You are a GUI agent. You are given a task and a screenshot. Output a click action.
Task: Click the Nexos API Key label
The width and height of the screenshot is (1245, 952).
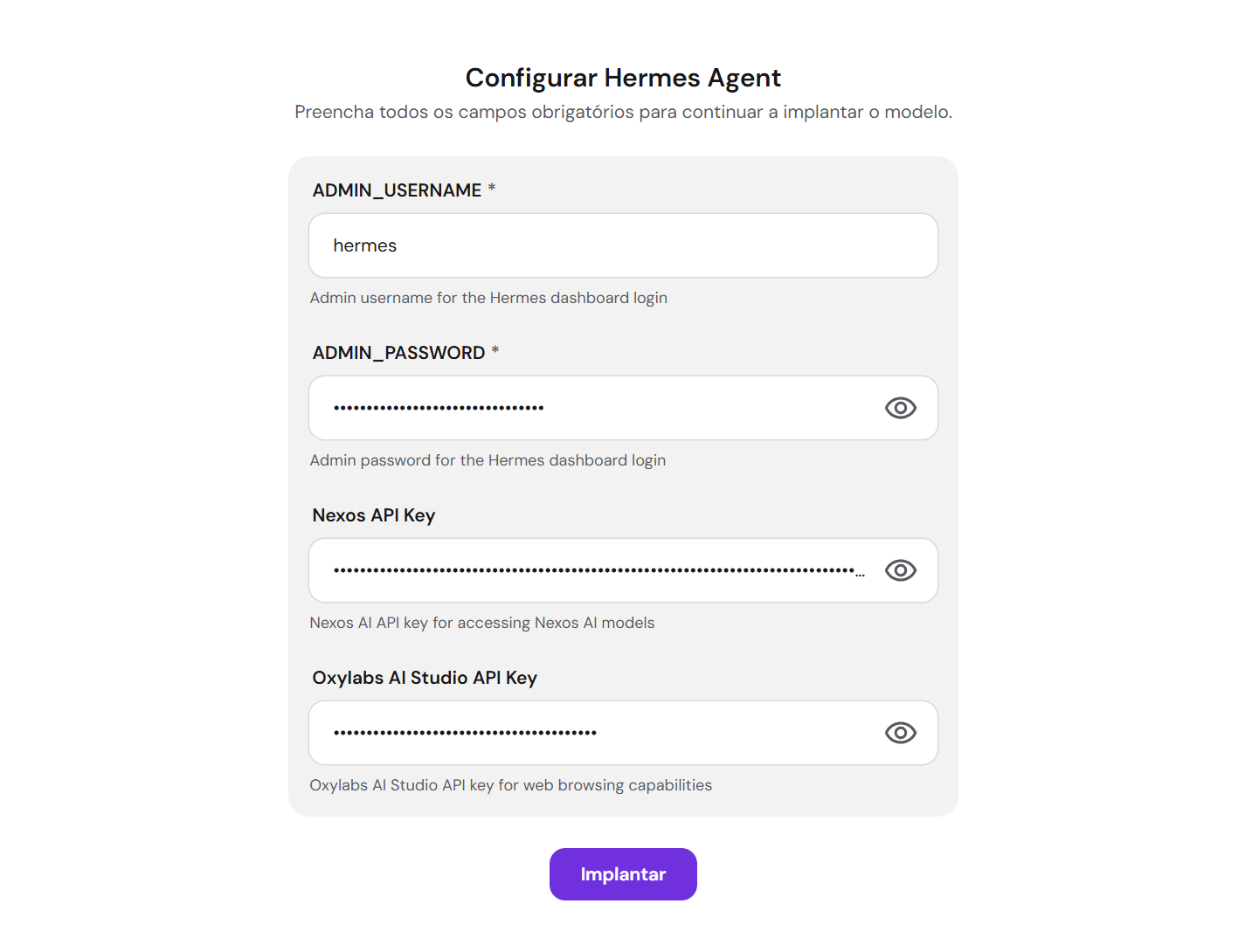tap(374, 515)
